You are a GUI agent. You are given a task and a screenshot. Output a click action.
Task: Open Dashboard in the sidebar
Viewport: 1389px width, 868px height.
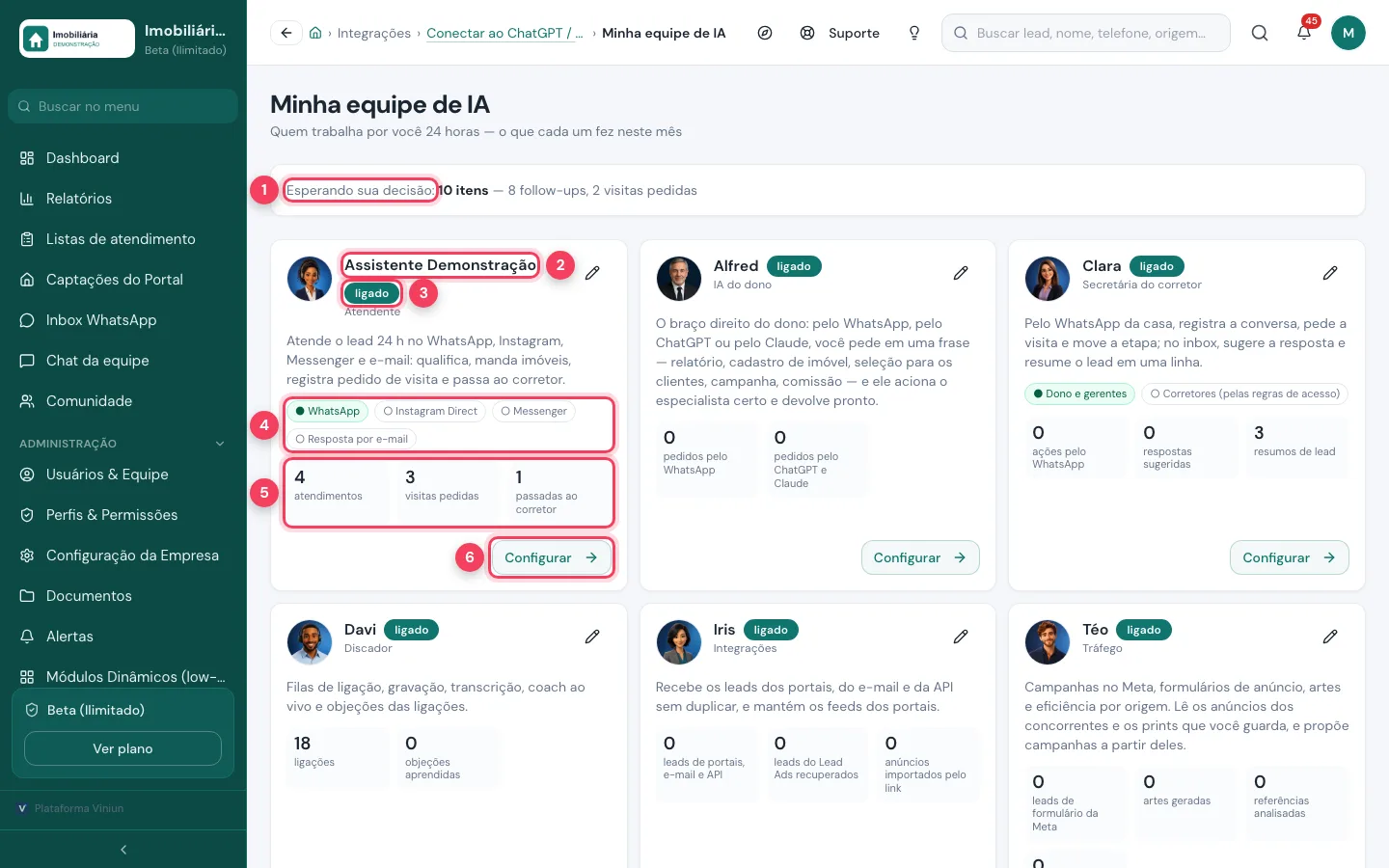click(123, 158)
